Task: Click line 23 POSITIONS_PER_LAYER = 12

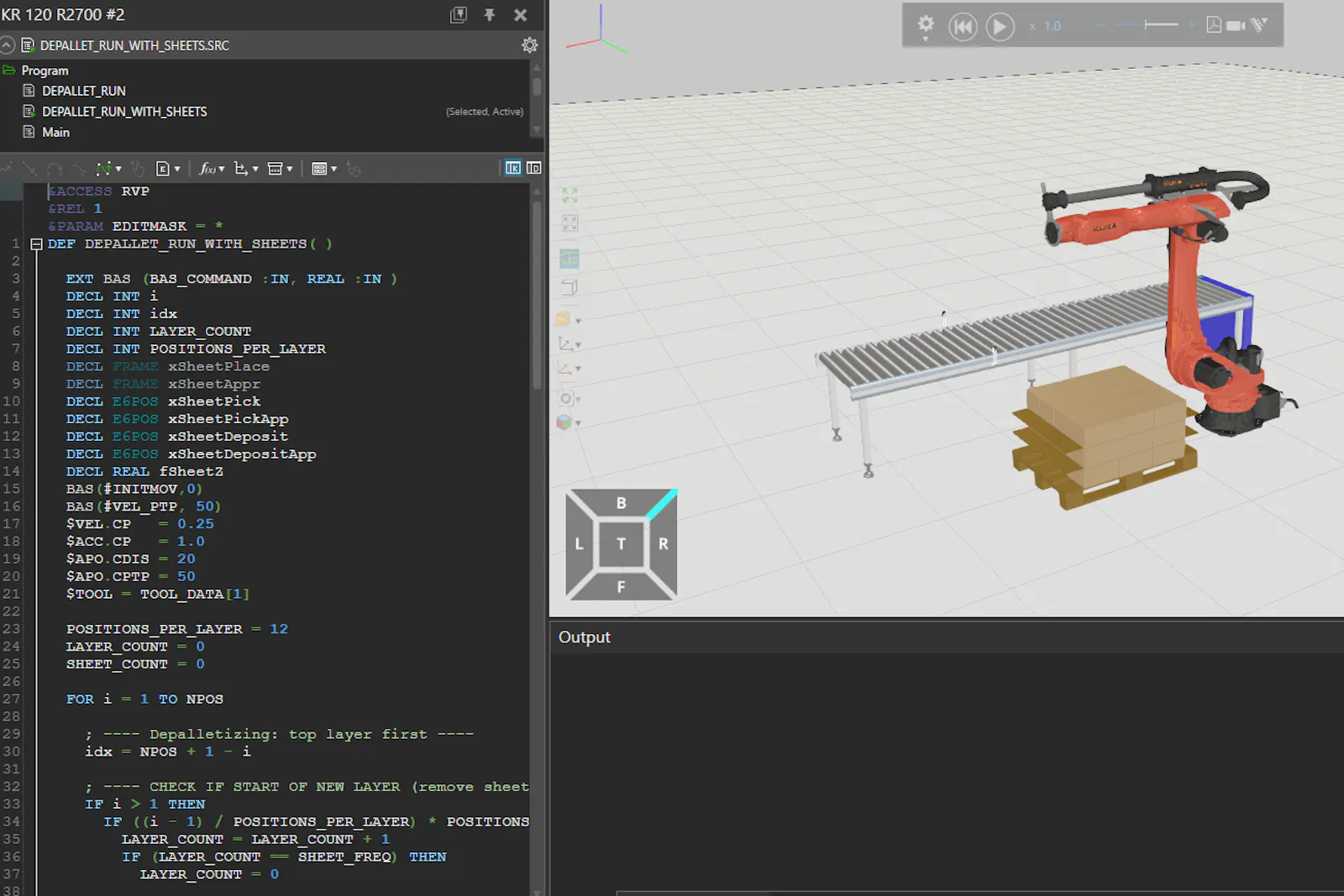Action: tap(177, 629)
